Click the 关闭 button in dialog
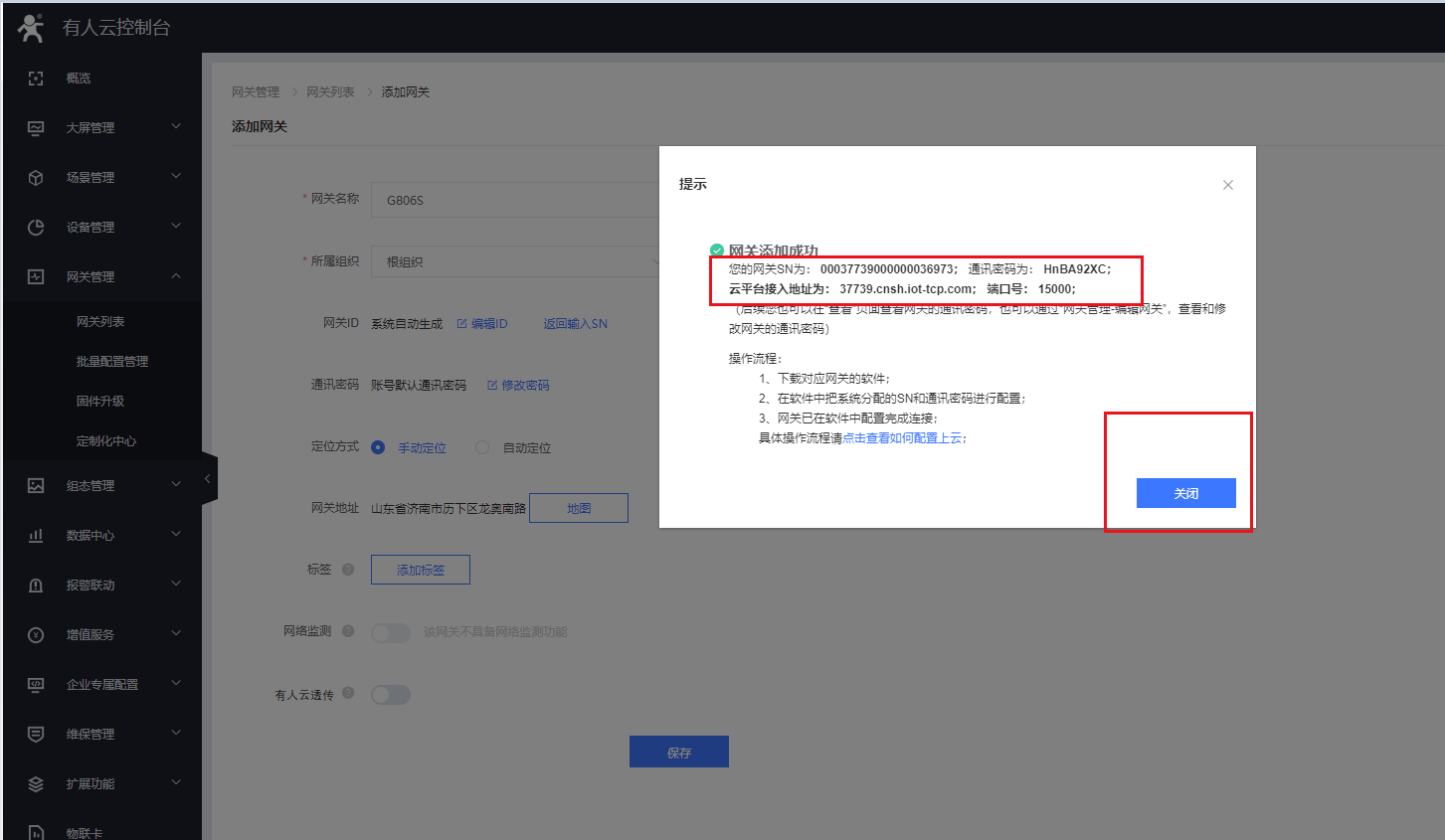Viewport: 1445px width, 840px height. click(x=1185, y=493)
